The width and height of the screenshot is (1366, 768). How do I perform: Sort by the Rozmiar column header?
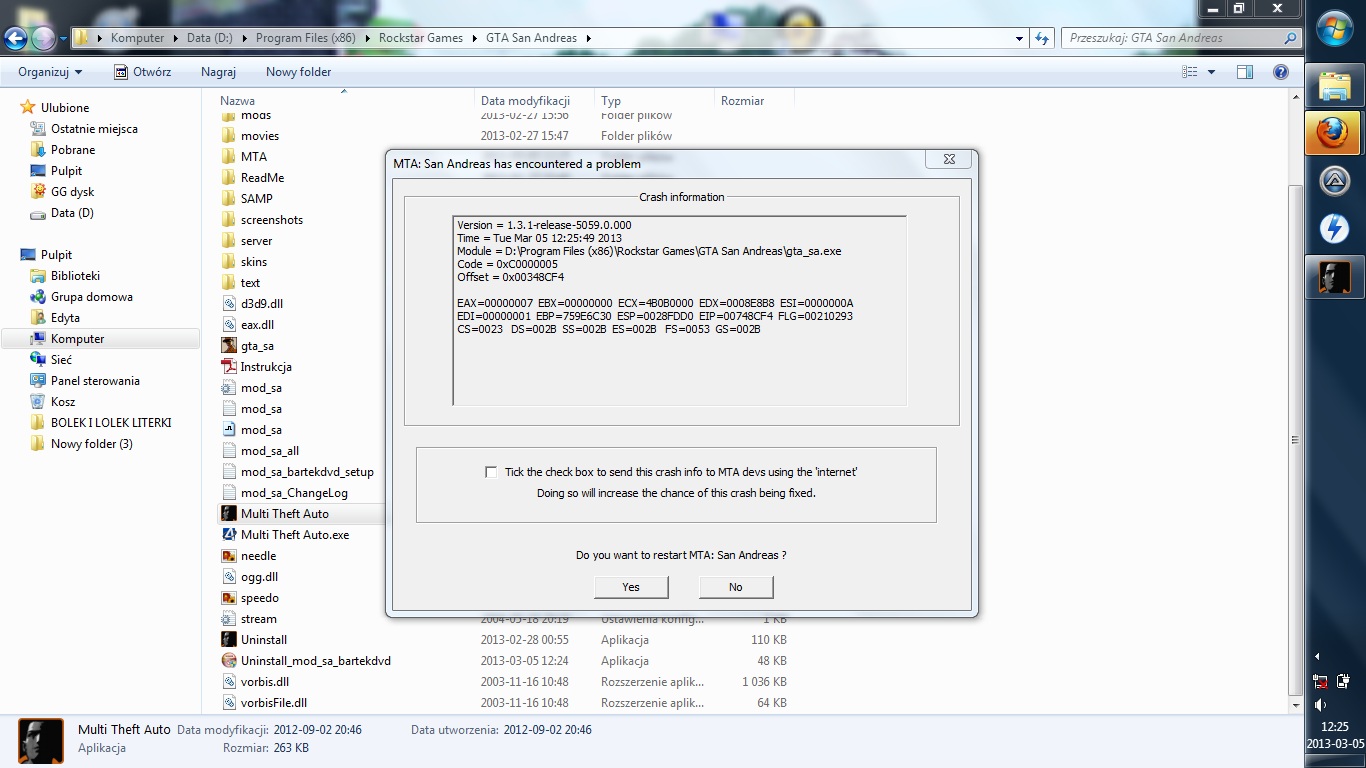tap(754, 100)
